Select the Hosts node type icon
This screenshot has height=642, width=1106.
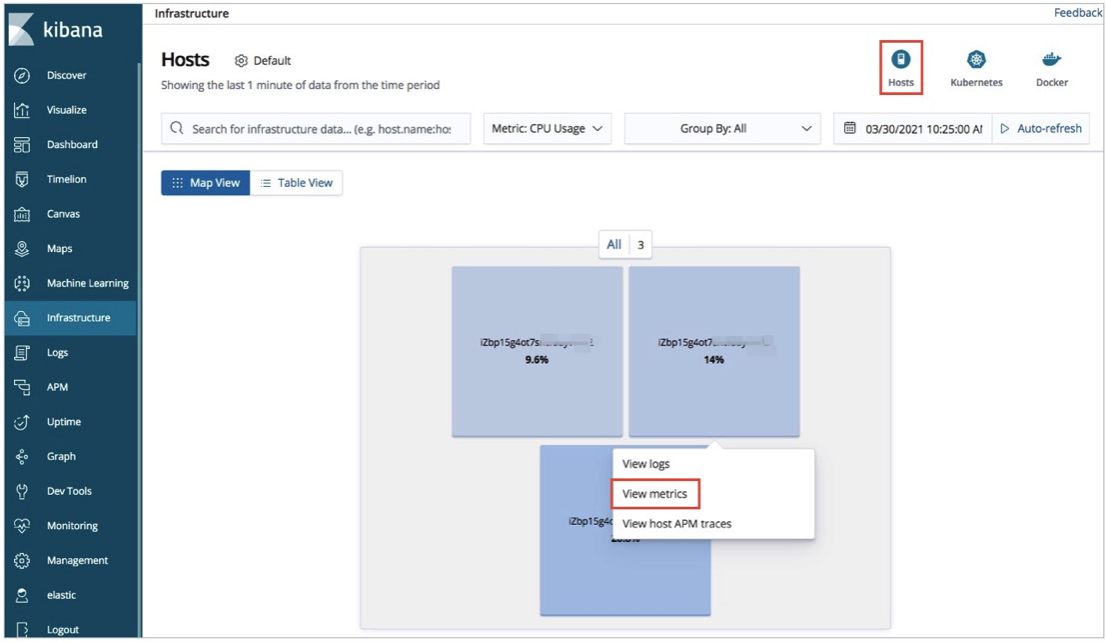901,59
